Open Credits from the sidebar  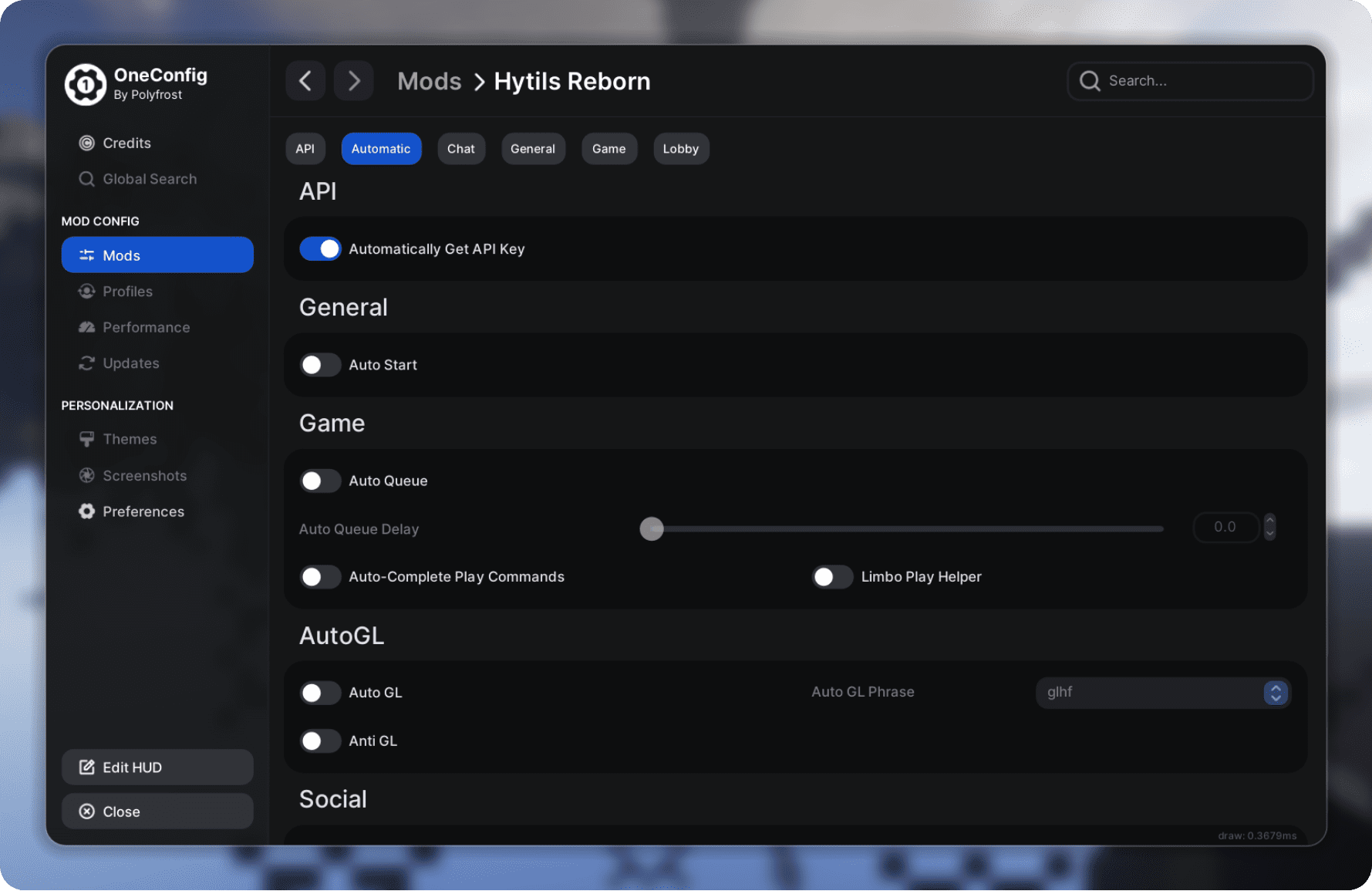(126, 143)
